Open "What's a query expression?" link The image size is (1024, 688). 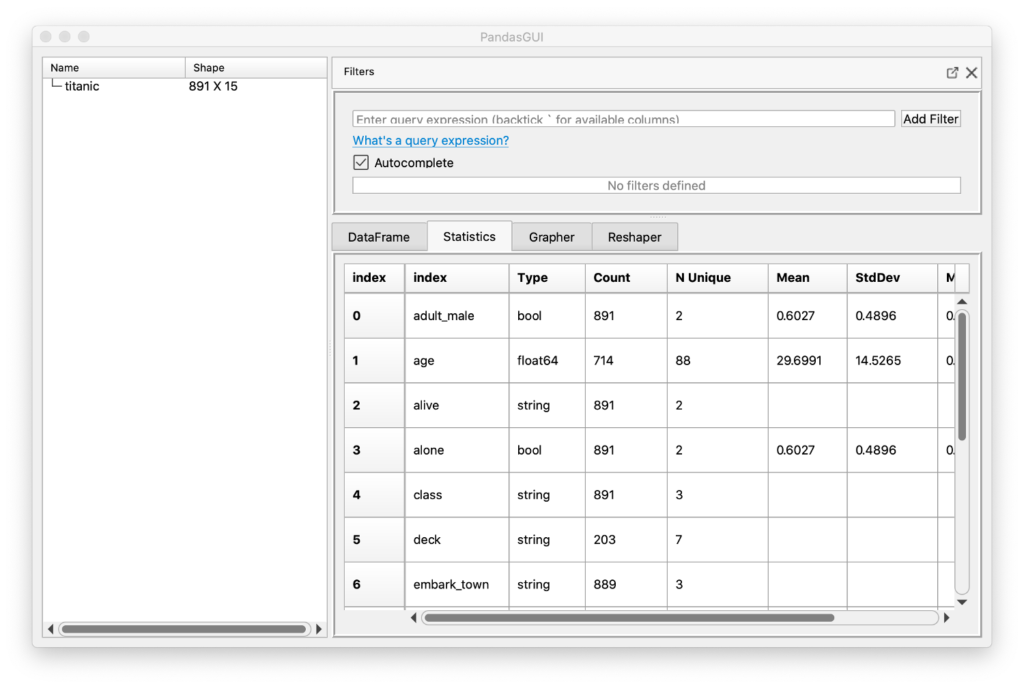pos(430,141)
